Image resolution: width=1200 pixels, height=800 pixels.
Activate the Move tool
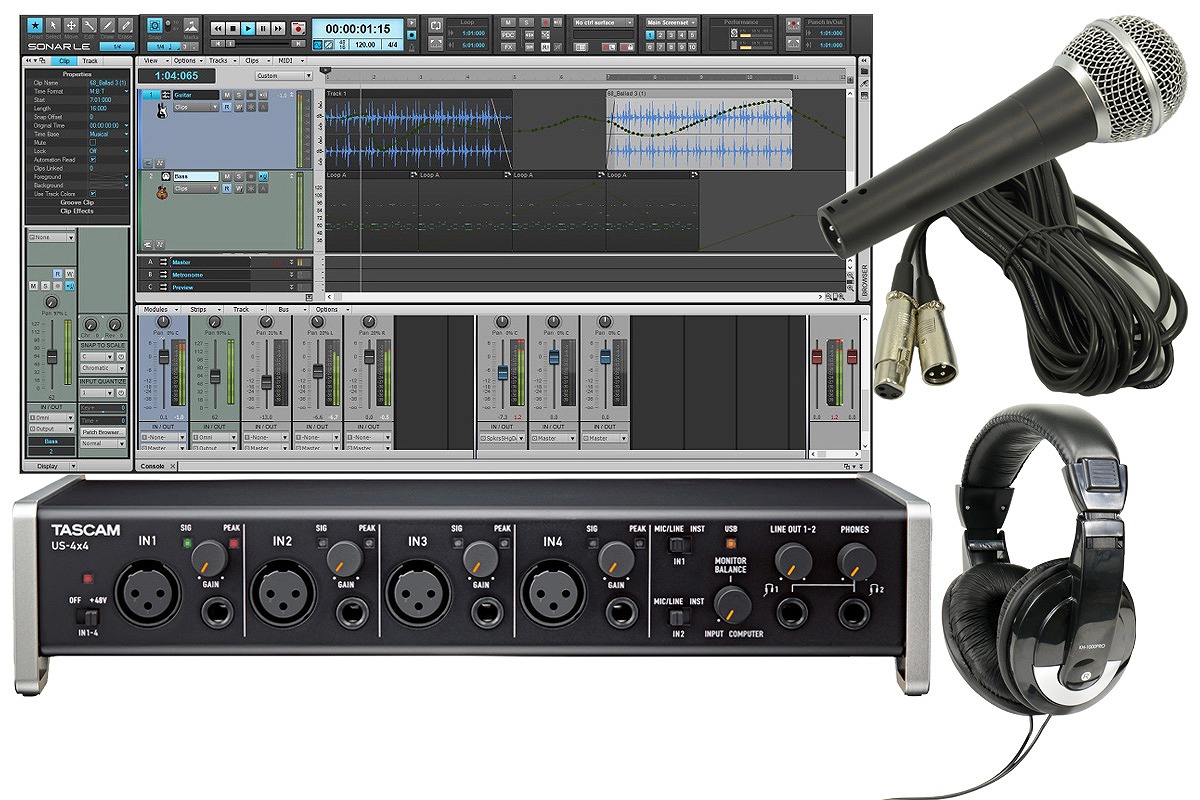point(72,24)
